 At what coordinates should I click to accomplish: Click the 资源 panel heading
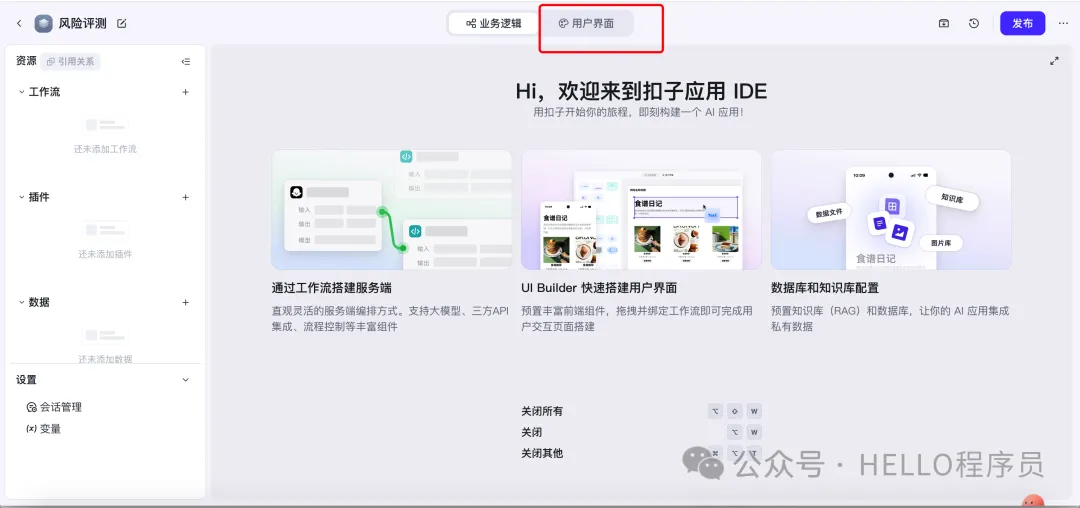[x=26, y=61]
